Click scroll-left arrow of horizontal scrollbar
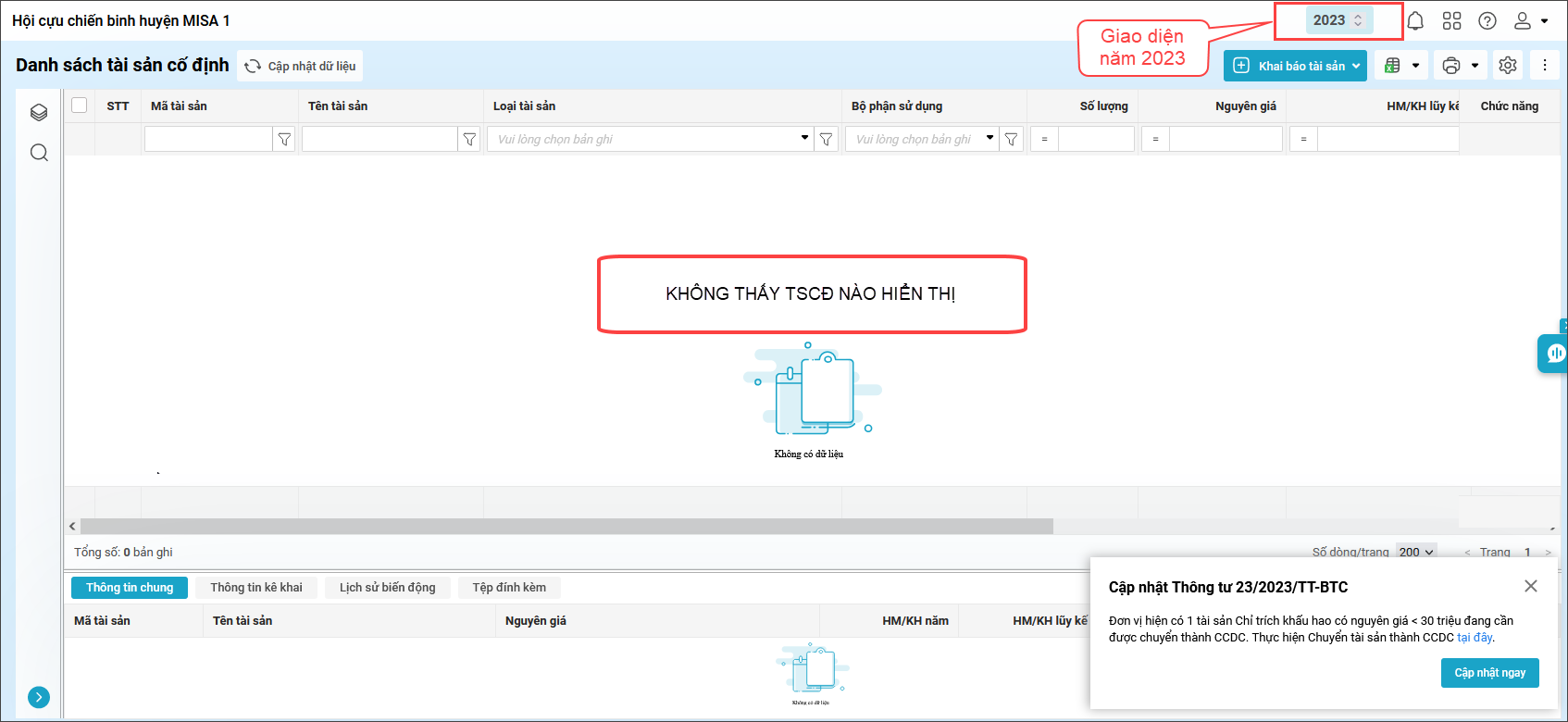1568x722 pixels. tap(72, 526)
